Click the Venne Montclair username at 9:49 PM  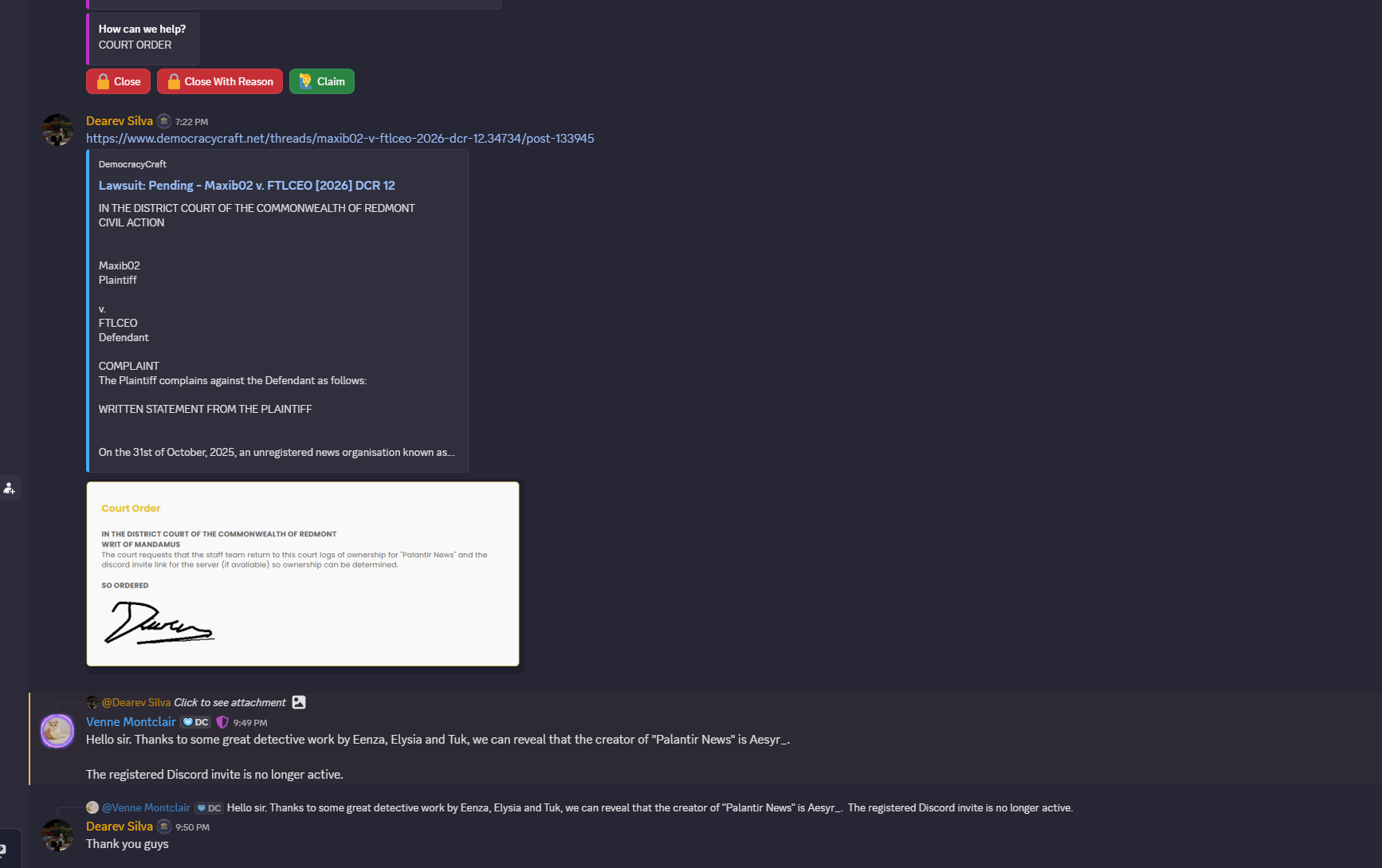131,722
